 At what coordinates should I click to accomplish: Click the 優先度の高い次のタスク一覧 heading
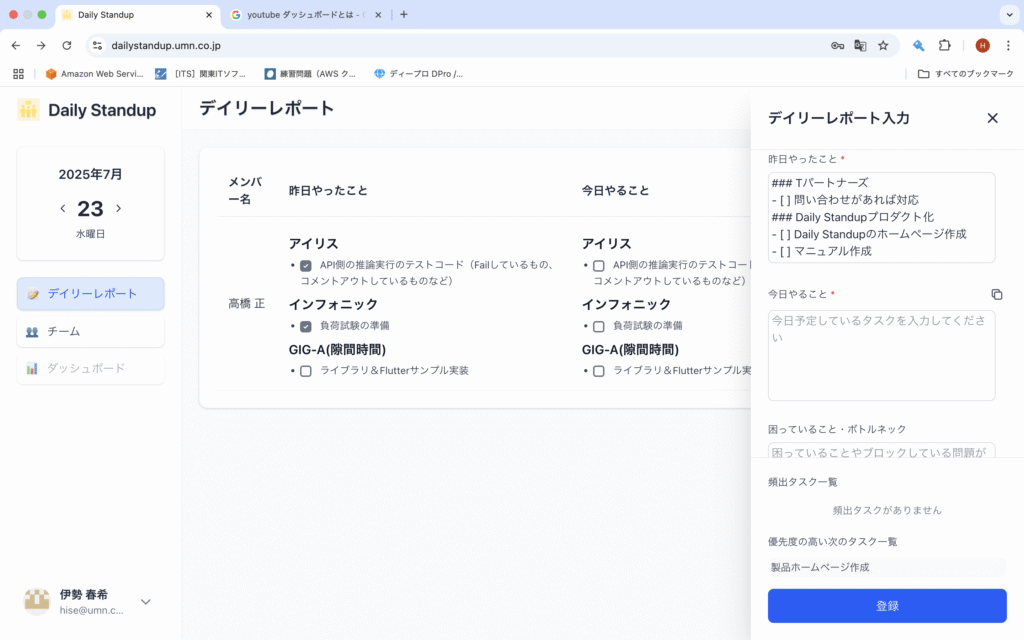pyautogui.click(x=832, y=541)
